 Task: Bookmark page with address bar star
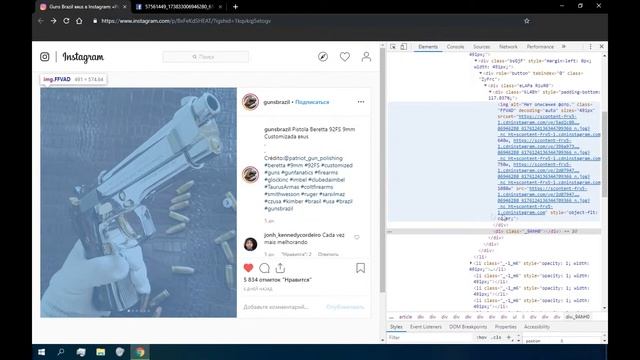(x=527, y=21)
